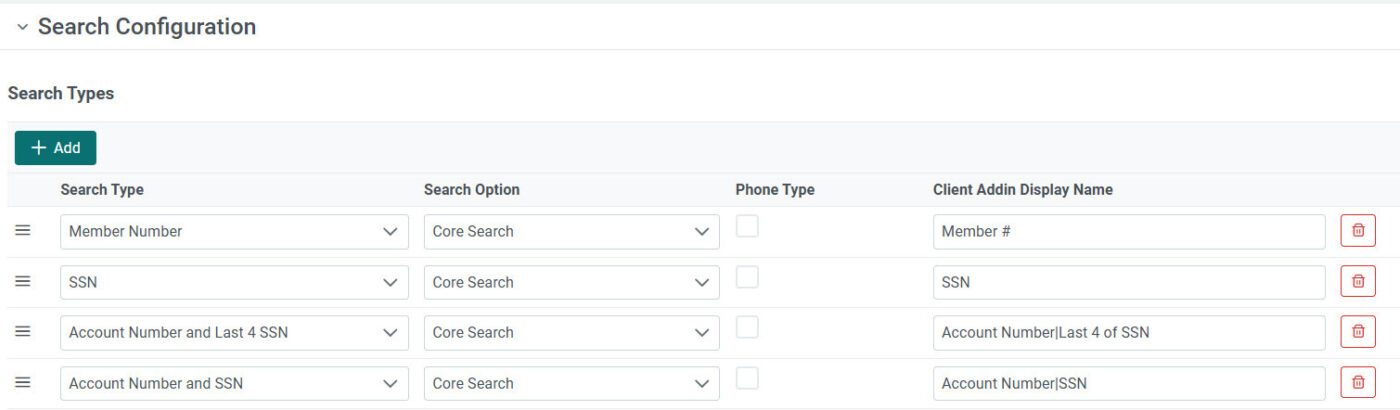Click the Account Number|Last 4 of SSN field

tap(1129, 332)
